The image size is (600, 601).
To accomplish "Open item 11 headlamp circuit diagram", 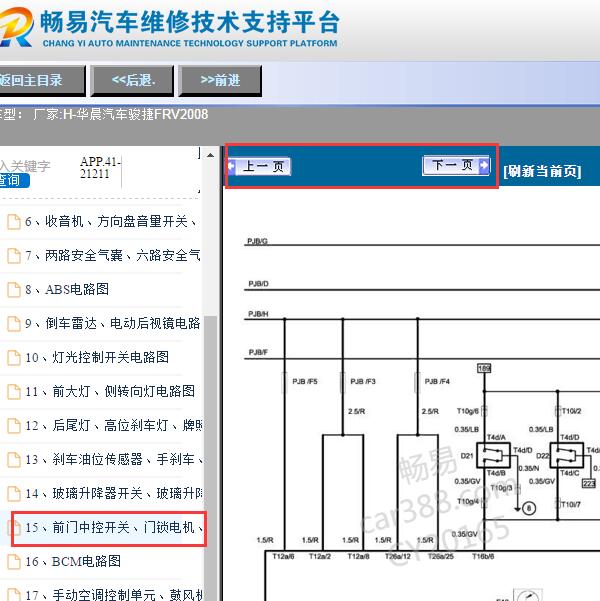I will click(x=110, y=391).
